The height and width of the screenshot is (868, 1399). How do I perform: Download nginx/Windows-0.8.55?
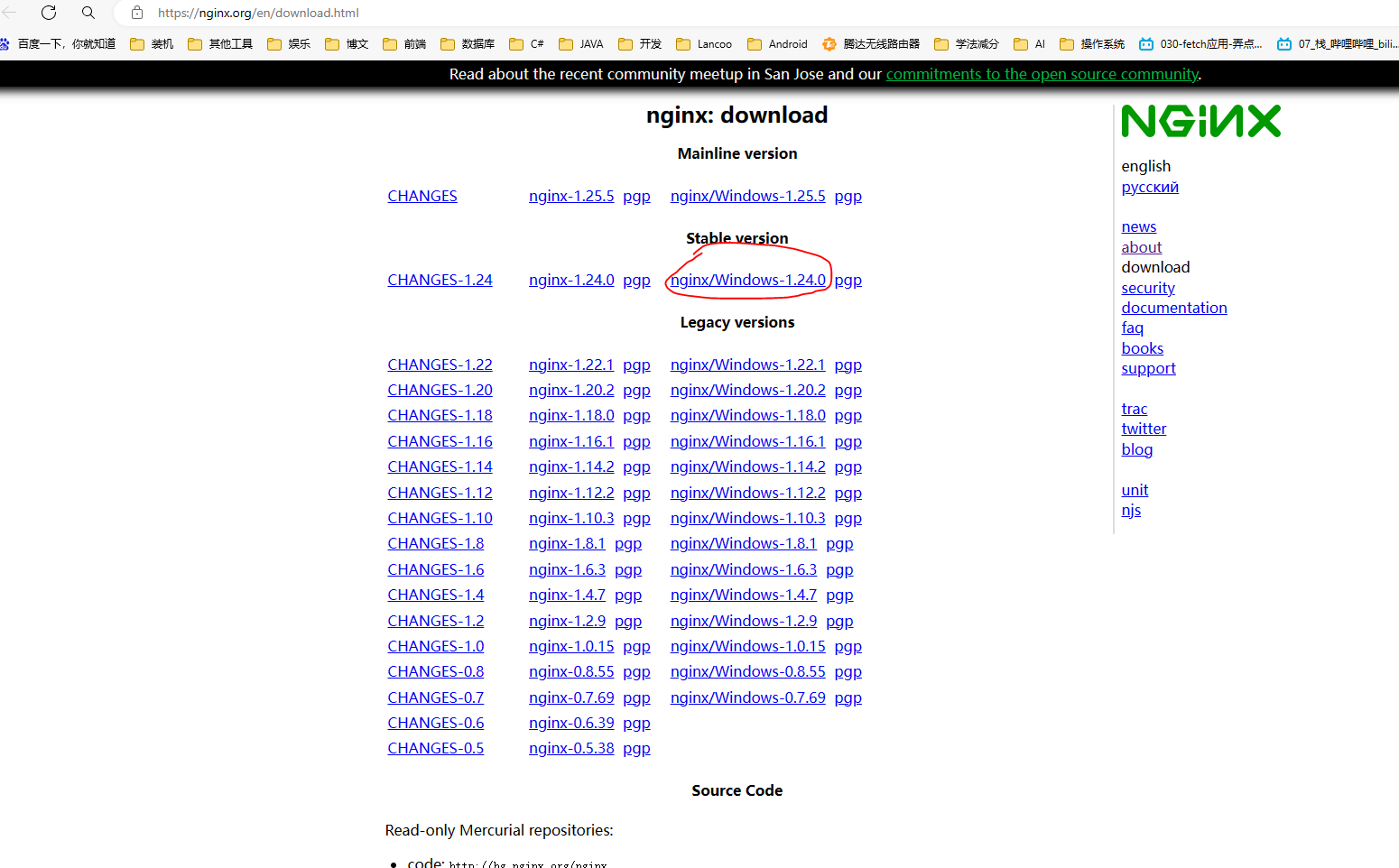coord(747,671)
